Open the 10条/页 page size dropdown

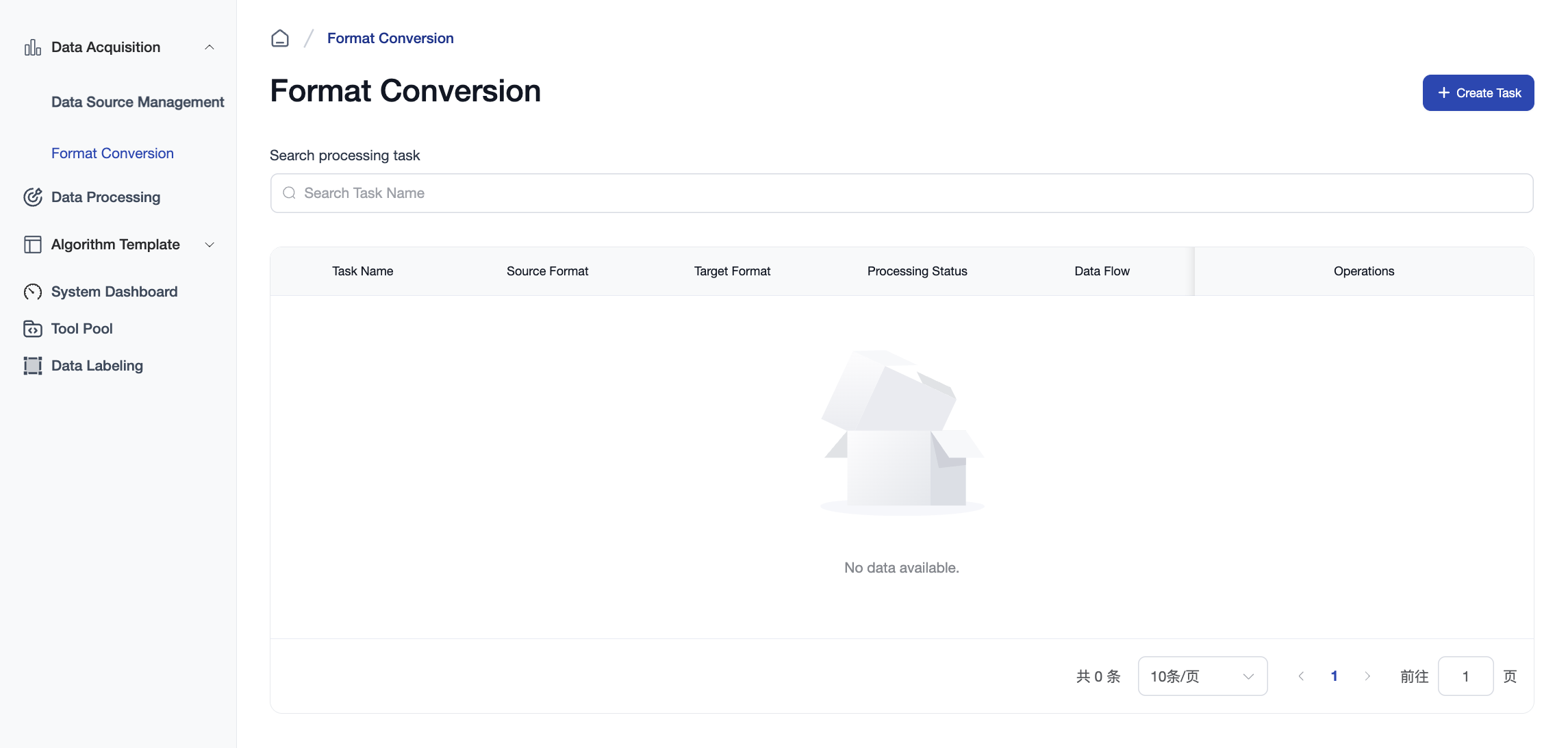tap(1202, 676)
